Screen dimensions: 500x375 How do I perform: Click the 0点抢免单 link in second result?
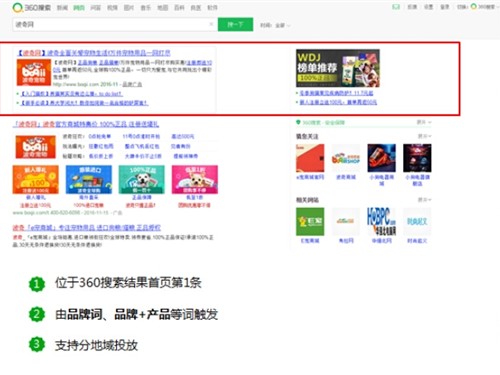[100, 136]
